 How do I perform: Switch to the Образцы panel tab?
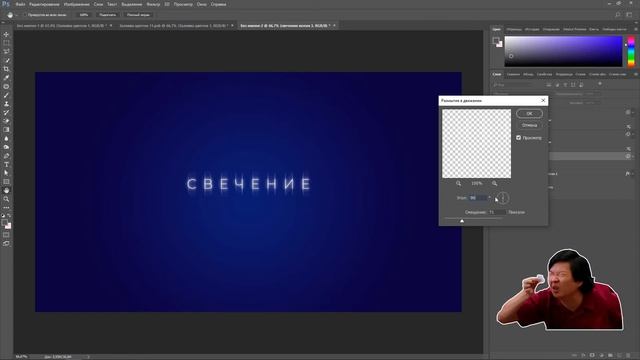(514, 29)
